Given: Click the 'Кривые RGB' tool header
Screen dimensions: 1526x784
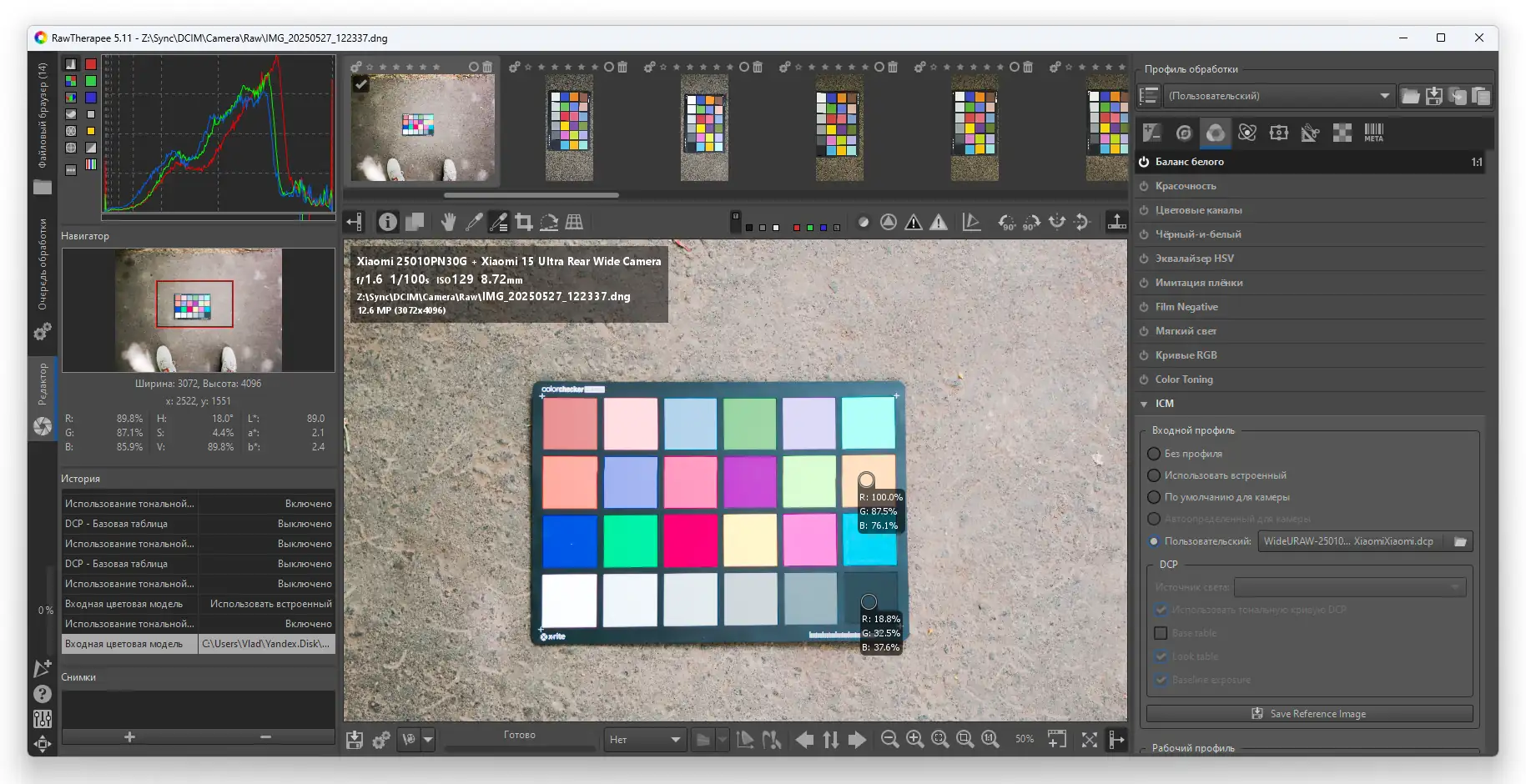Looking at the screenshot, I should coord(1186,355).
